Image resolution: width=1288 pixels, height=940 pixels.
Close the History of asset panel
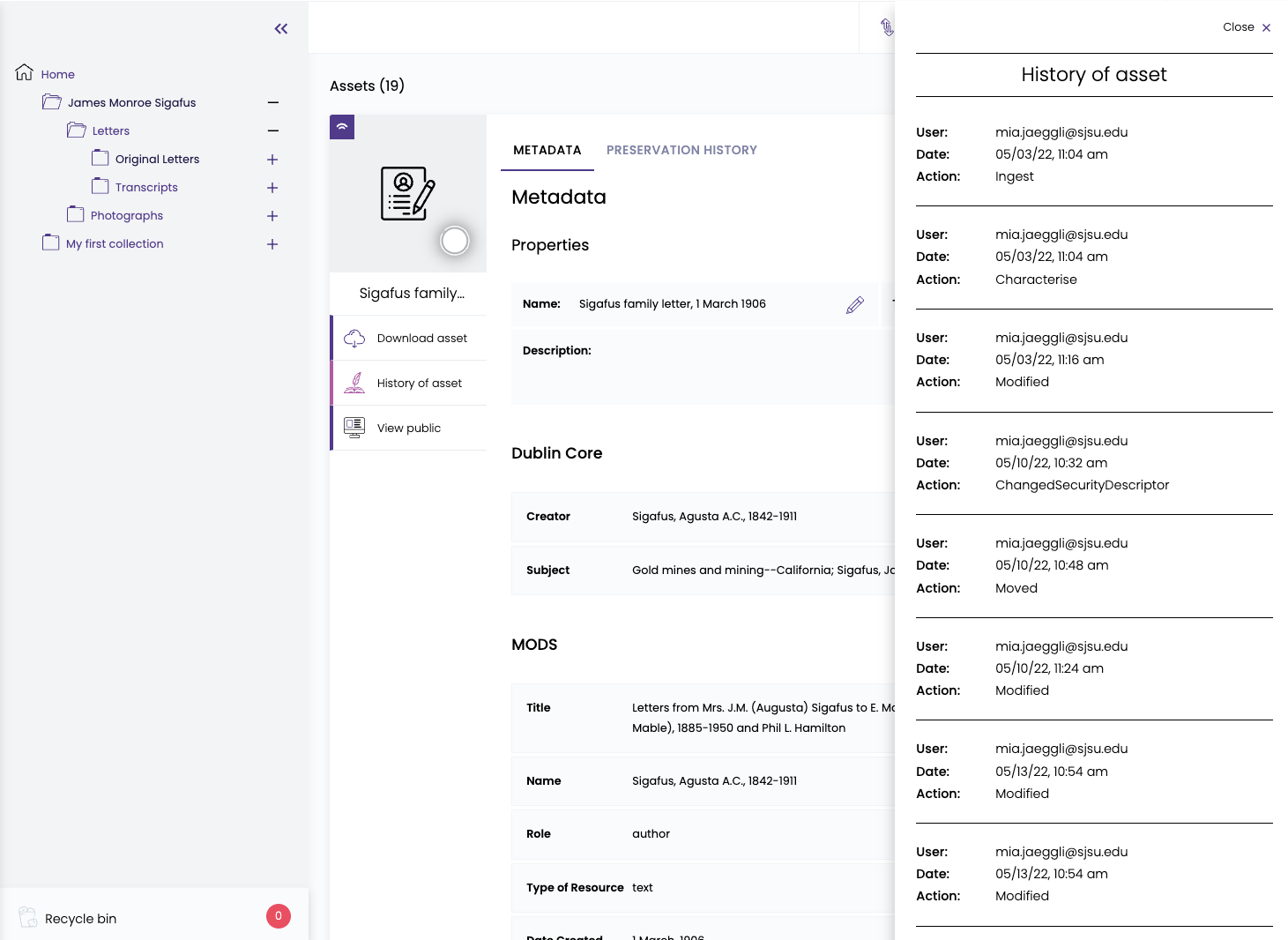pyautogui.click(x=1246, y=27)
